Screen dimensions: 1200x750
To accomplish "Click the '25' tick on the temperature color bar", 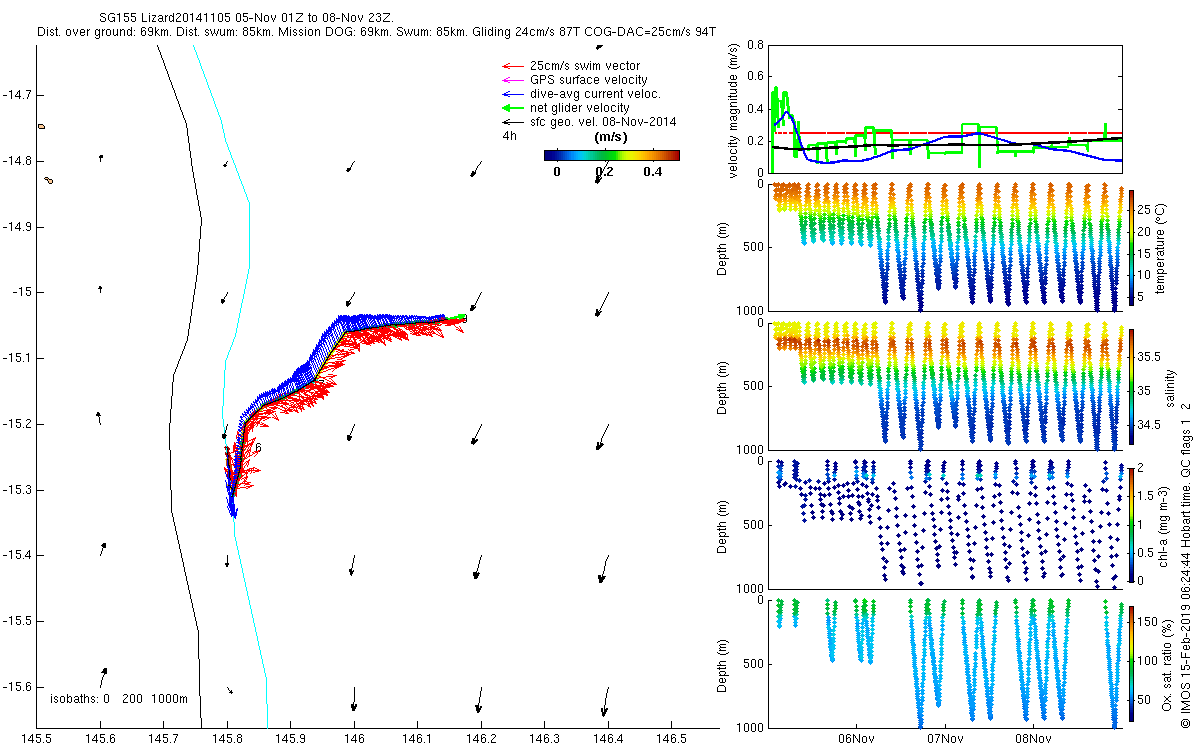I will click(1146, 209).
